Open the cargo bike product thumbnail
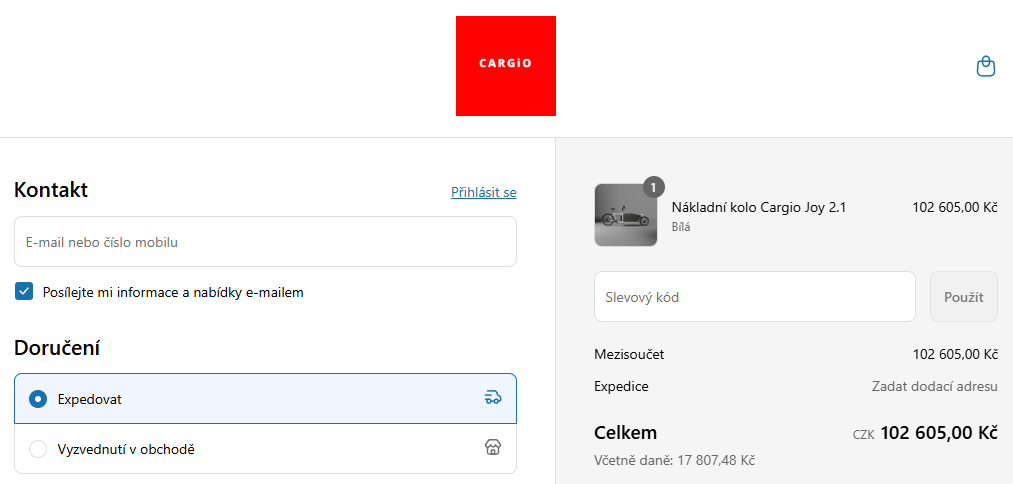 pos(625,215)
